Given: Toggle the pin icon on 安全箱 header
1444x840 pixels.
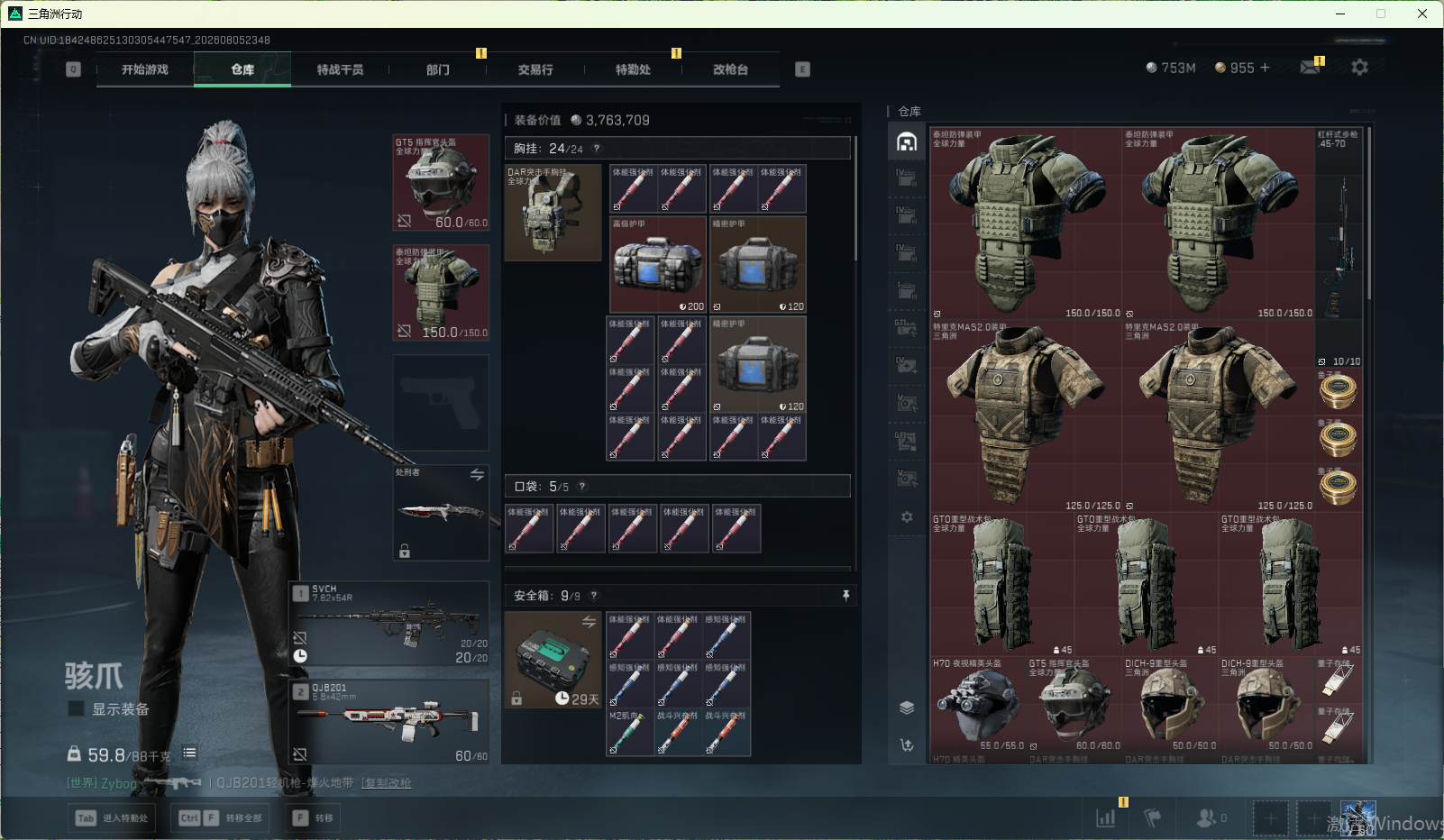Looking at the screenshot, I should click(845, 596).
